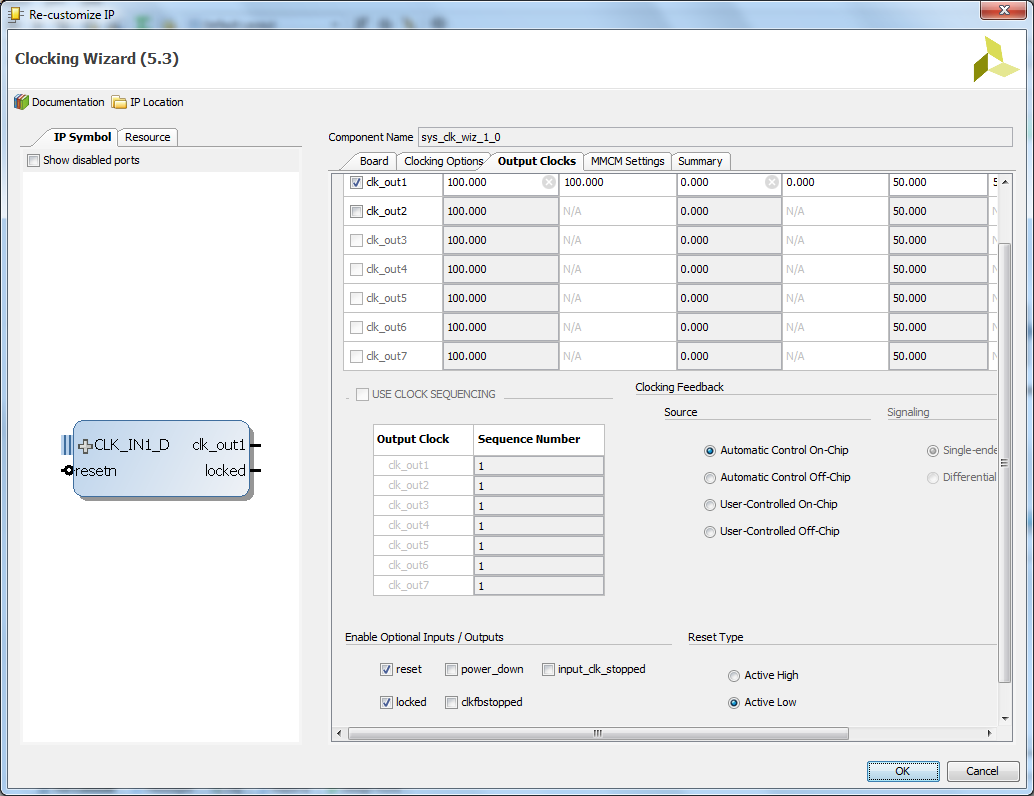Select Automatic Control Off-Chip feedback source
The image size is (1034, 796).
[710, 478]
